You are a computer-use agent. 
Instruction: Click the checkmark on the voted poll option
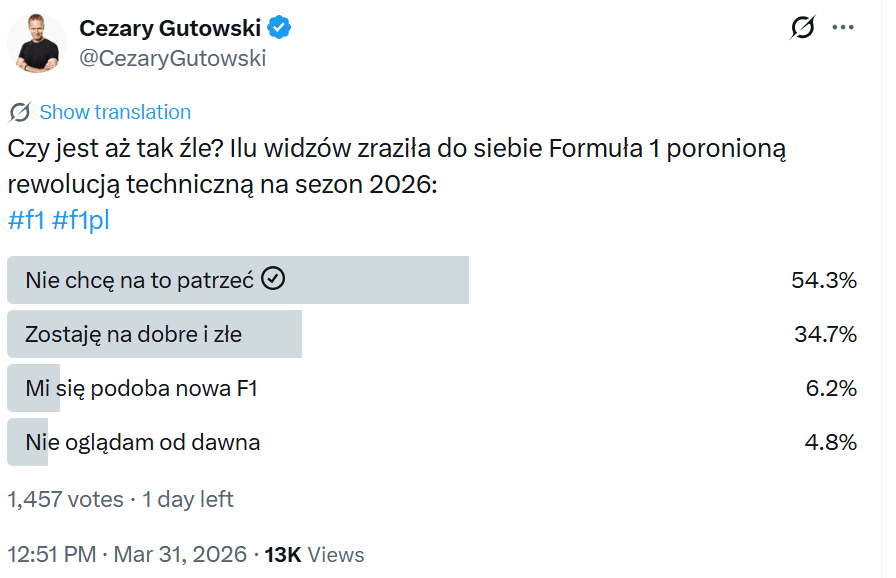[271, 280]
